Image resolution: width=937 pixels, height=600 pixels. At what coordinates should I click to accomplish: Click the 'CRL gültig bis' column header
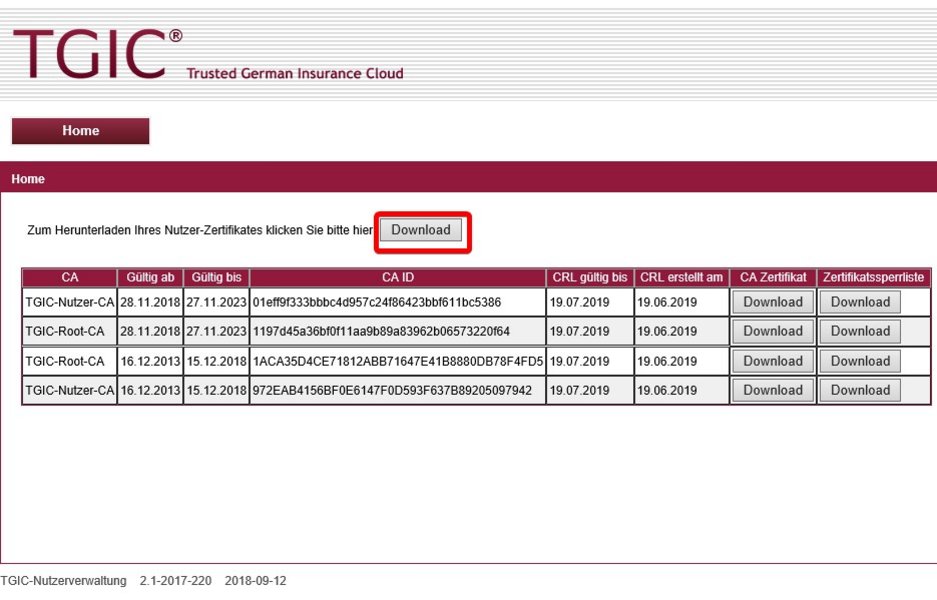590,277
